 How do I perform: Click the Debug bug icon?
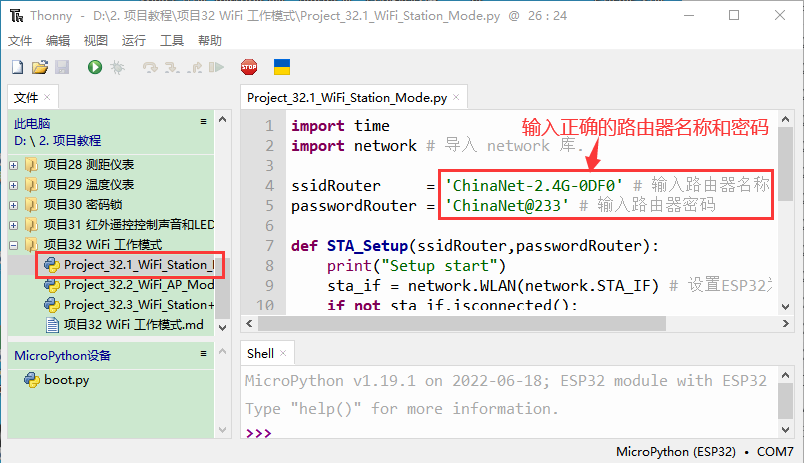click(x=117, y=67)
